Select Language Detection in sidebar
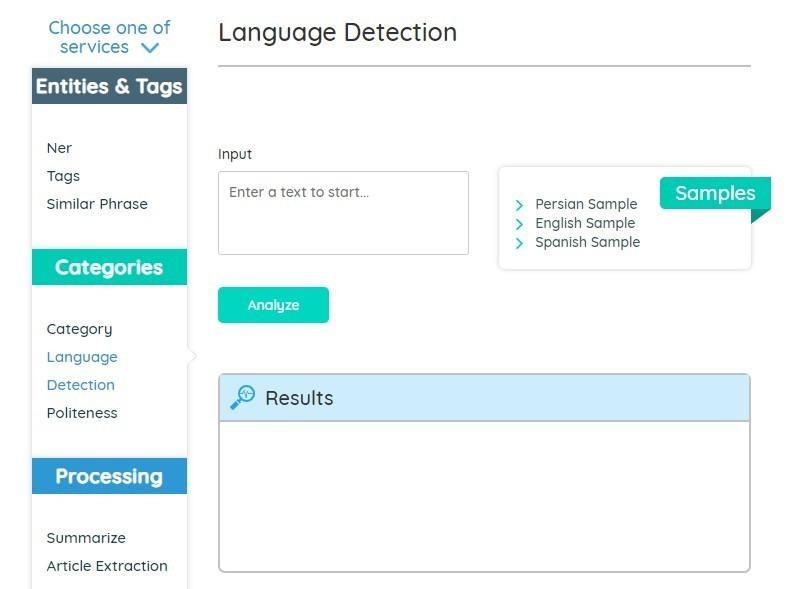The height and width of the screenshot is (589, 800). click(81, 371)
